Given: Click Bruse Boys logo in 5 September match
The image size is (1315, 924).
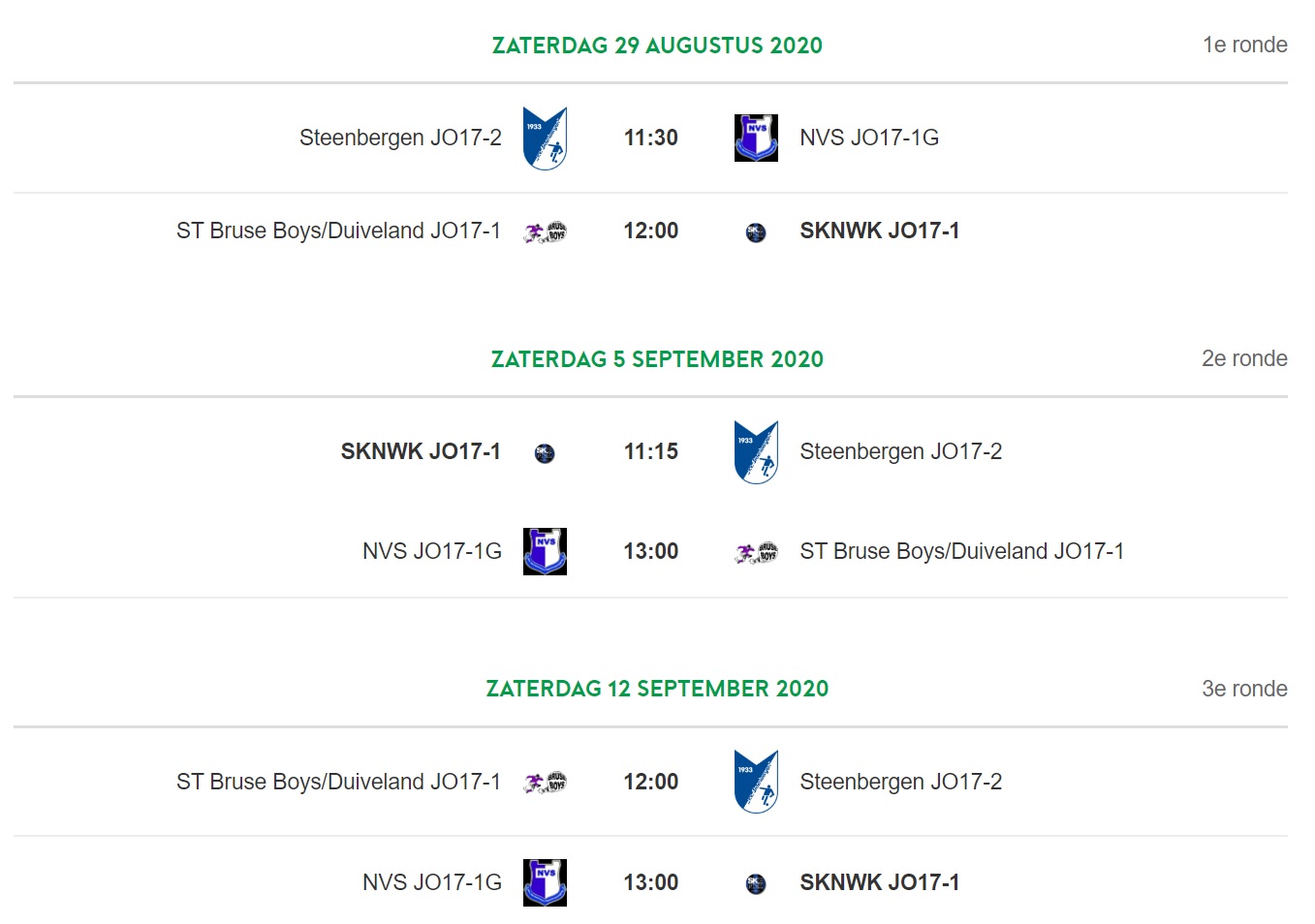Looking at the screenshot, I should tap(756, 553).
